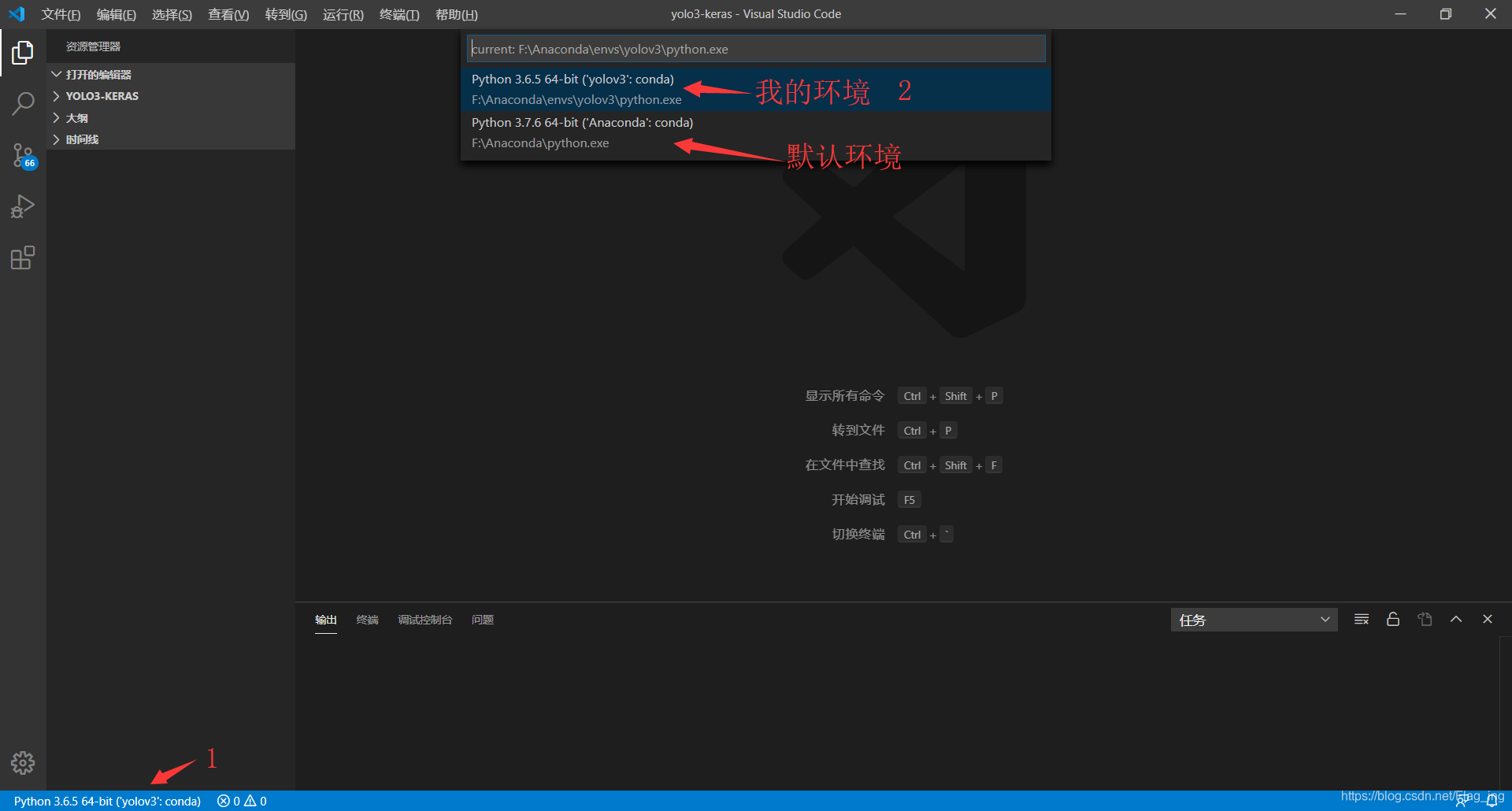Open notifications bell in status bar

1492,802
